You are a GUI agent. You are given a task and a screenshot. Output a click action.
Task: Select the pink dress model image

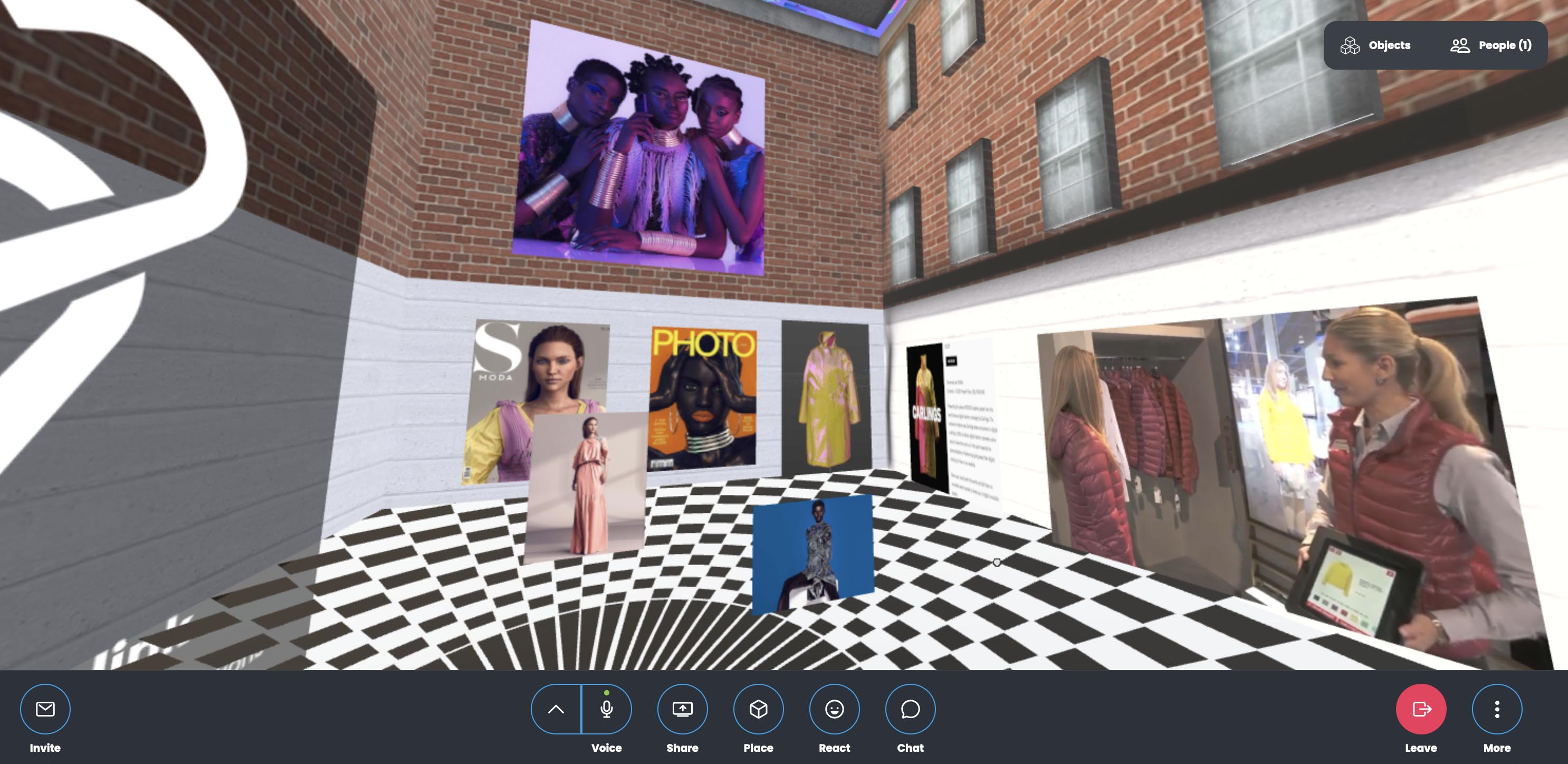pos(586,487)
